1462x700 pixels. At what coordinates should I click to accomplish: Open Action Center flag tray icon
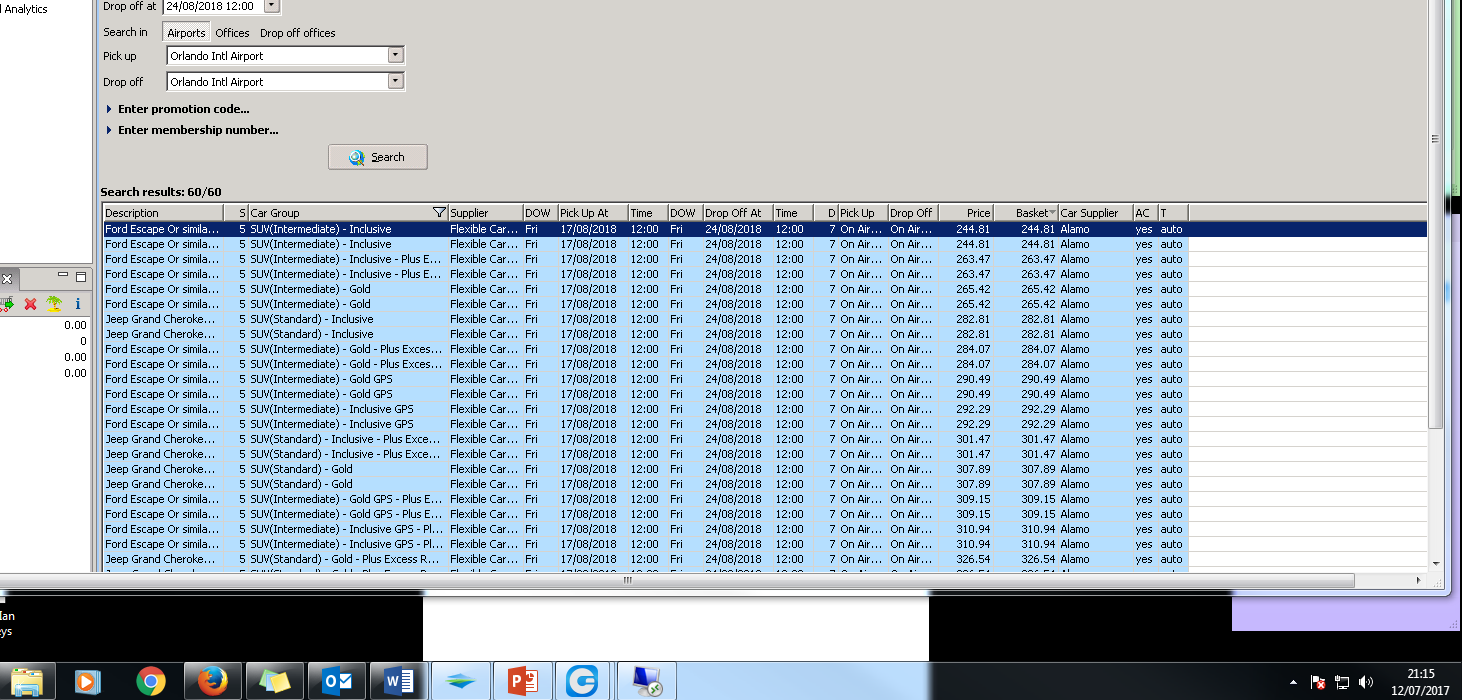(x=1318, y=683)
